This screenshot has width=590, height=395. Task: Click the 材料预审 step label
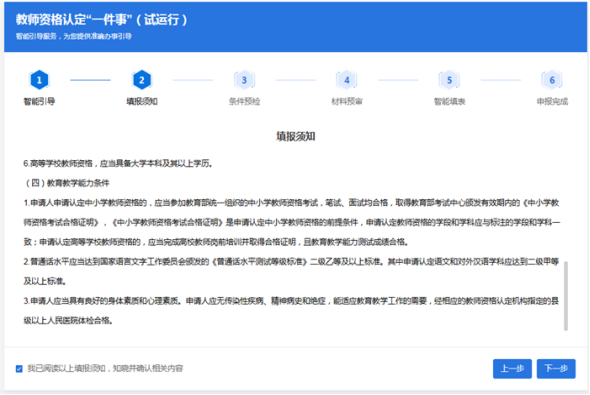point(347,102)
